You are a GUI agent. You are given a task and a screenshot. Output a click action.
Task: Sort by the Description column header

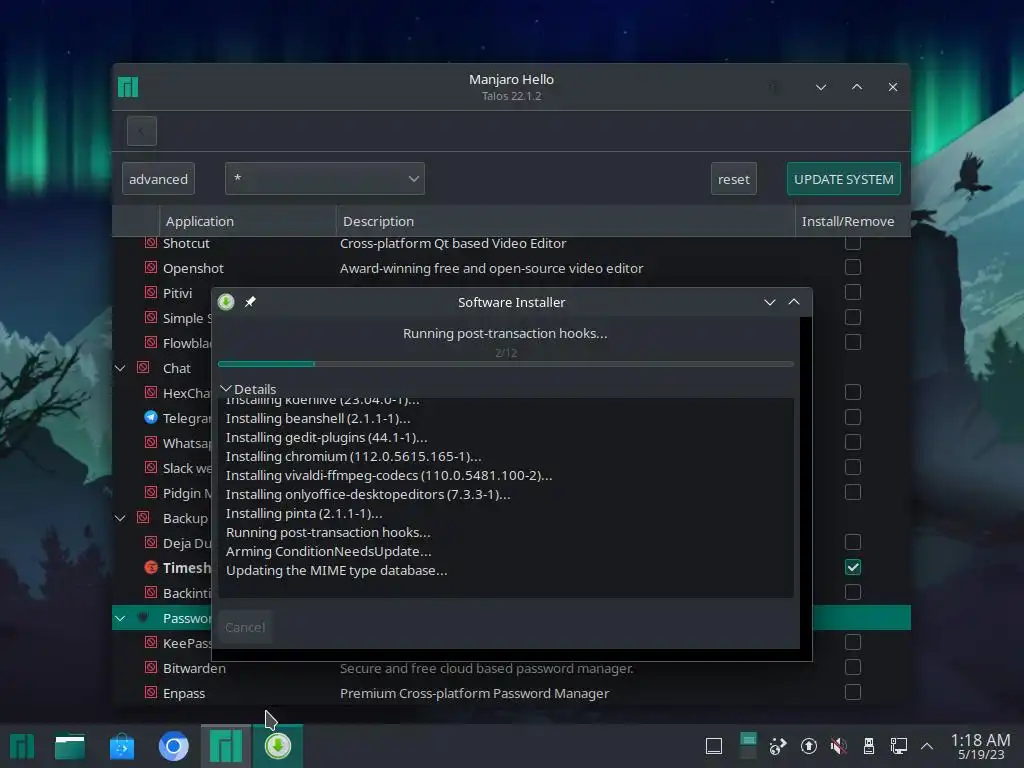pos(566,221)
